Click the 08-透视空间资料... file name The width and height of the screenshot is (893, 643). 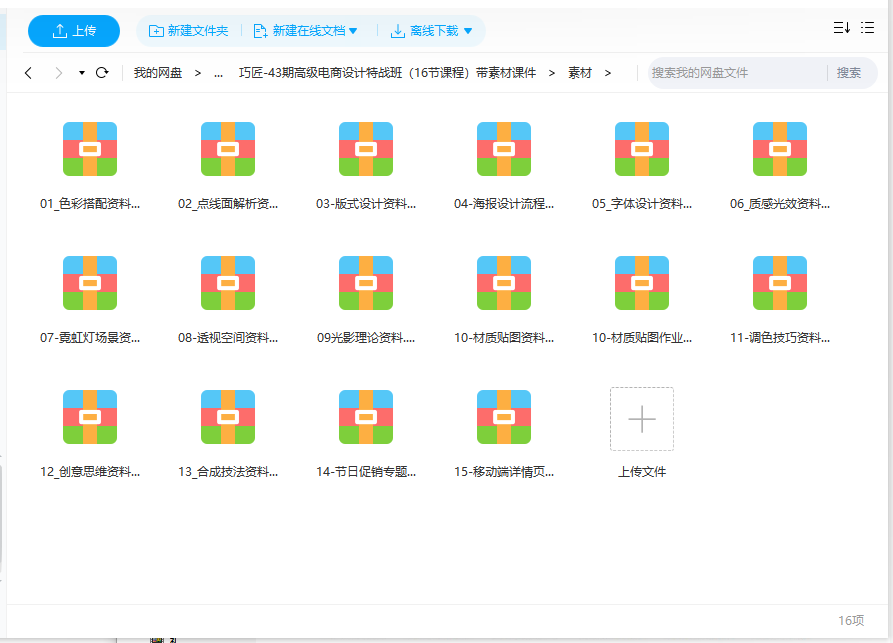point(228,337)
